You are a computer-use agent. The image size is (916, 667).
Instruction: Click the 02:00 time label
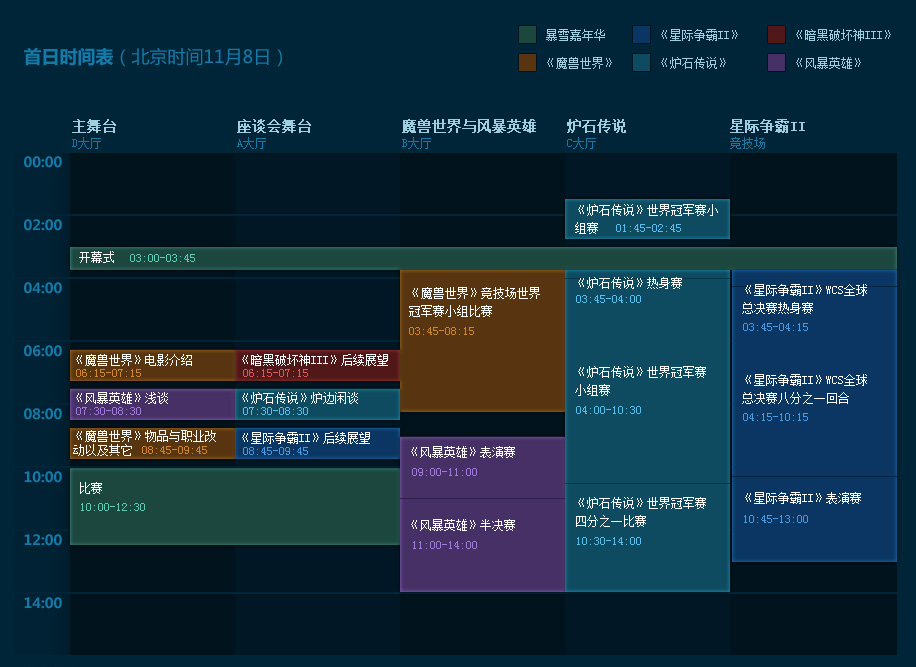43,225
